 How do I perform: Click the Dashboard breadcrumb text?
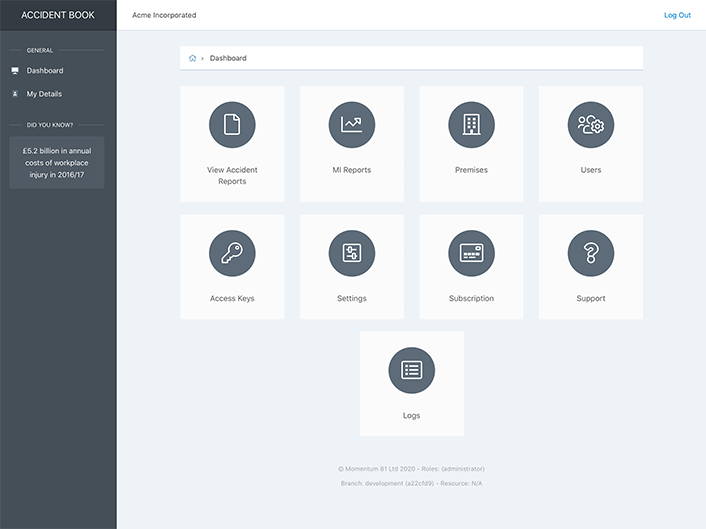228,58
